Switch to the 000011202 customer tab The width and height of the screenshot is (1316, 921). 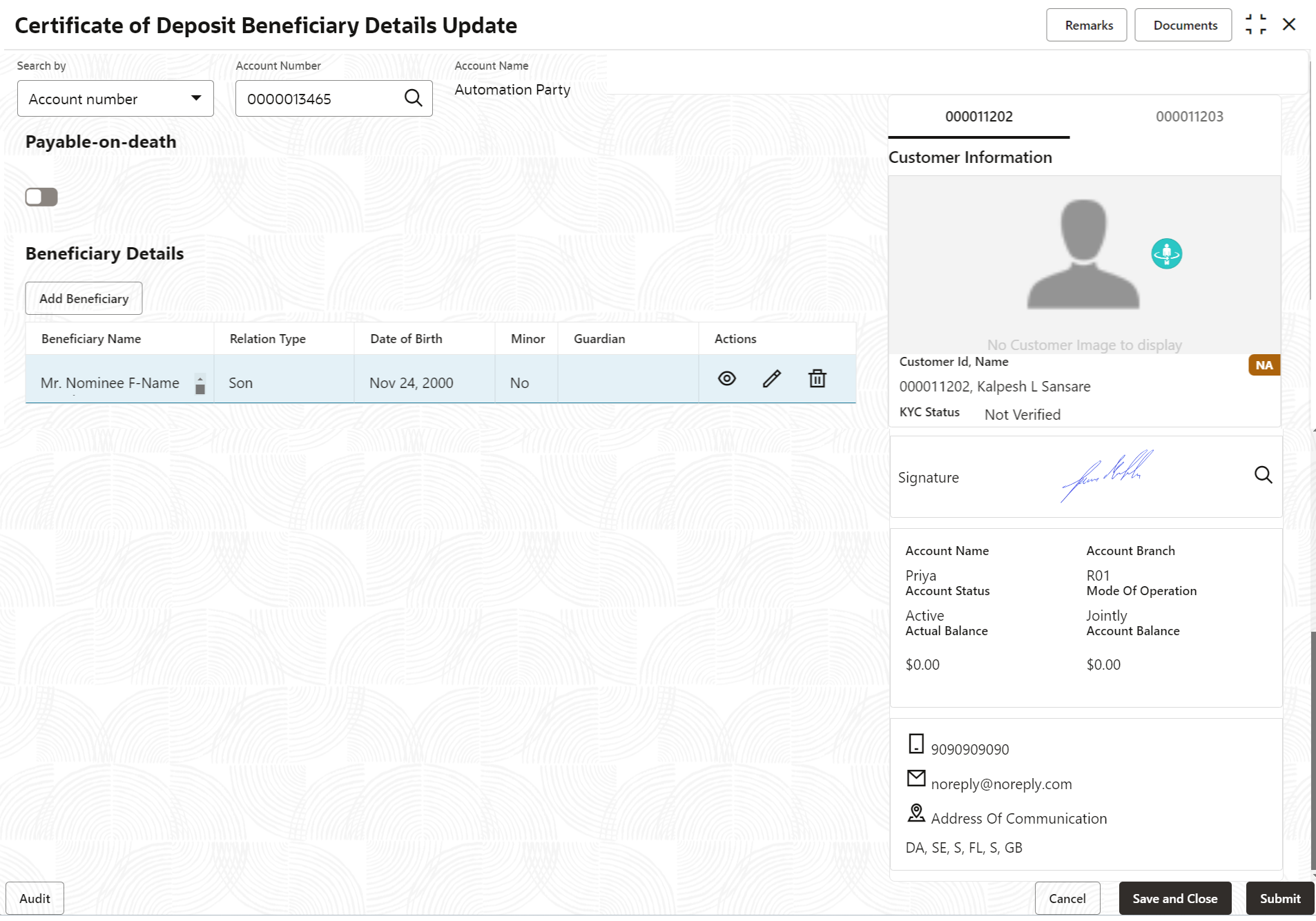coord(979,117)
